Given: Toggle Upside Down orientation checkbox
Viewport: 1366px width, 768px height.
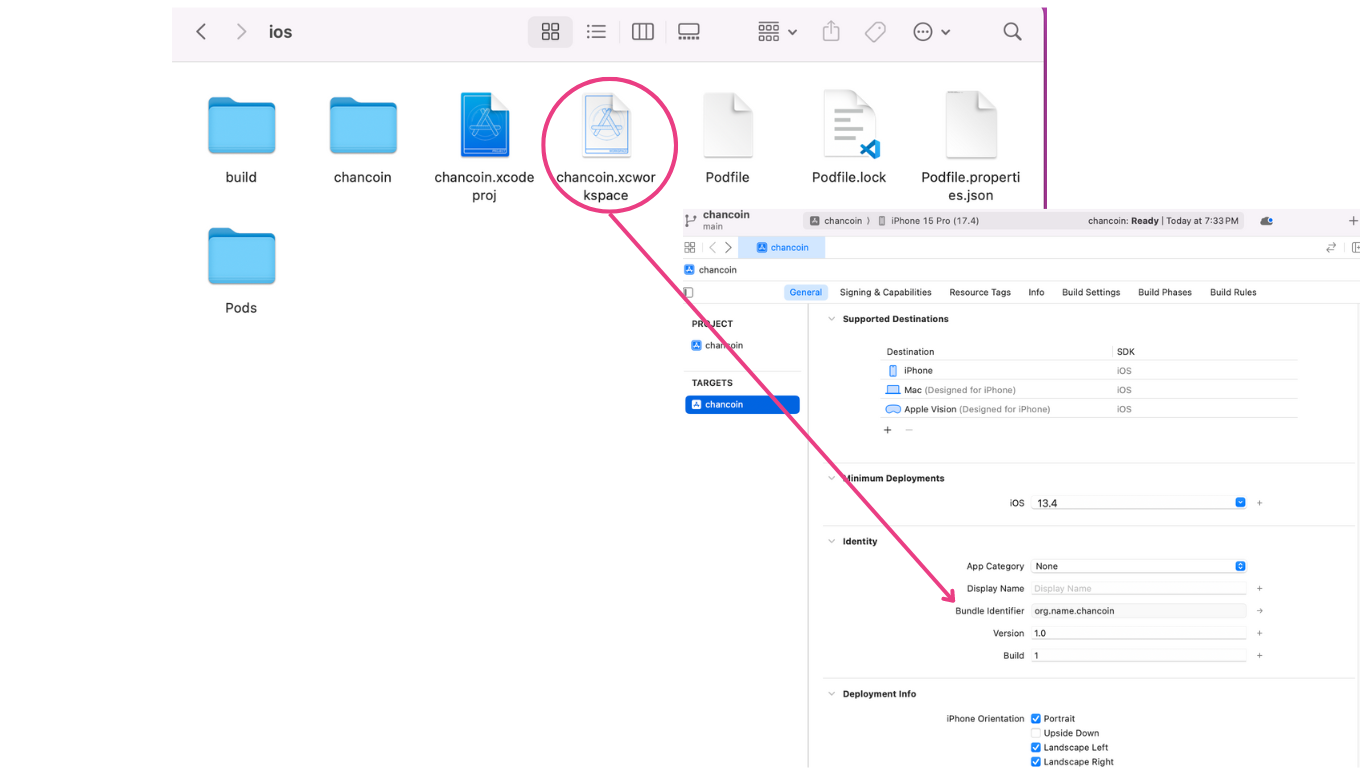Looking at the screenshot, I should [x=1036, y=733].
